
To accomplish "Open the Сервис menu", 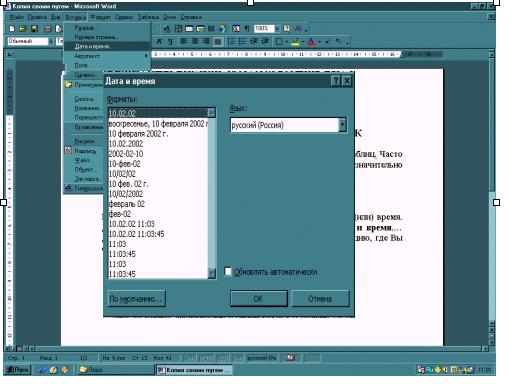I will tap(124, 17).
